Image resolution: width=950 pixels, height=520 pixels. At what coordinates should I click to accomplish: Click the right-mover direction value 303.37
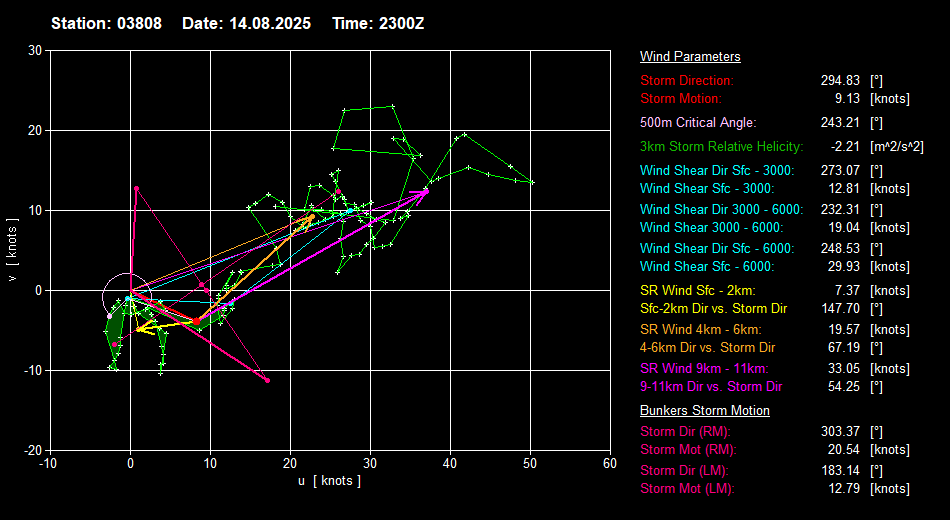[x=840, y=432]
